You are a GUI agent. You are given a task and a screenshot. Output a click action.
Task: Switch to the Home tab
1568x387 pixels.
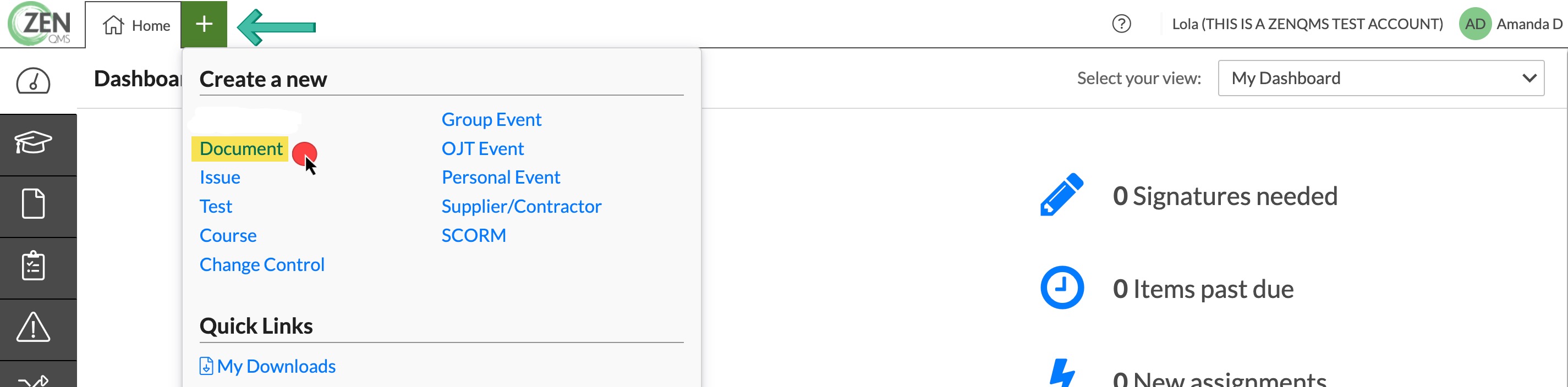(x=136, y=25)
